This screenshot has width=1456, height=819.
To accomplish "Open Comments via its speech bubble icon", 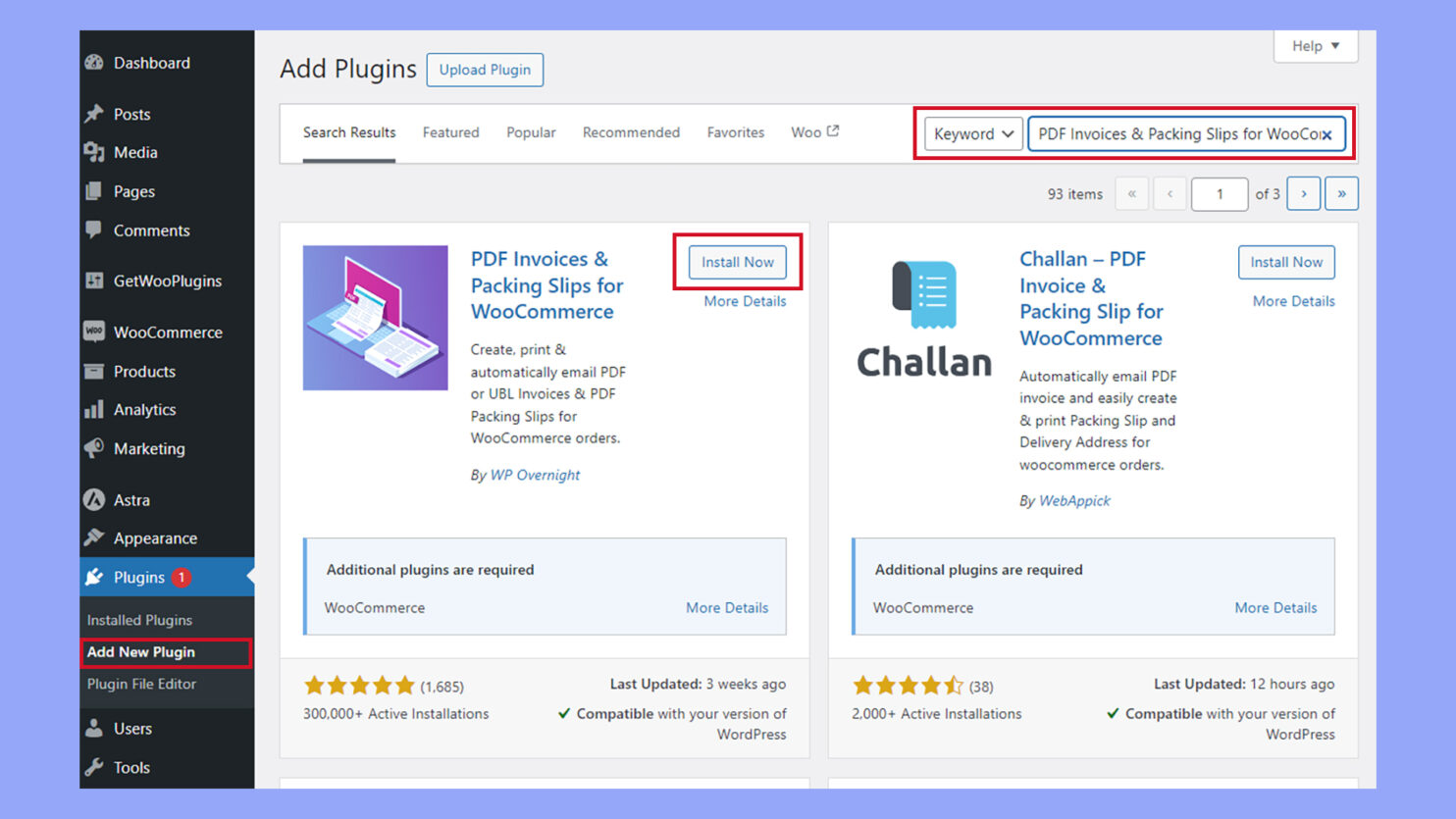I will pos(94,230).
